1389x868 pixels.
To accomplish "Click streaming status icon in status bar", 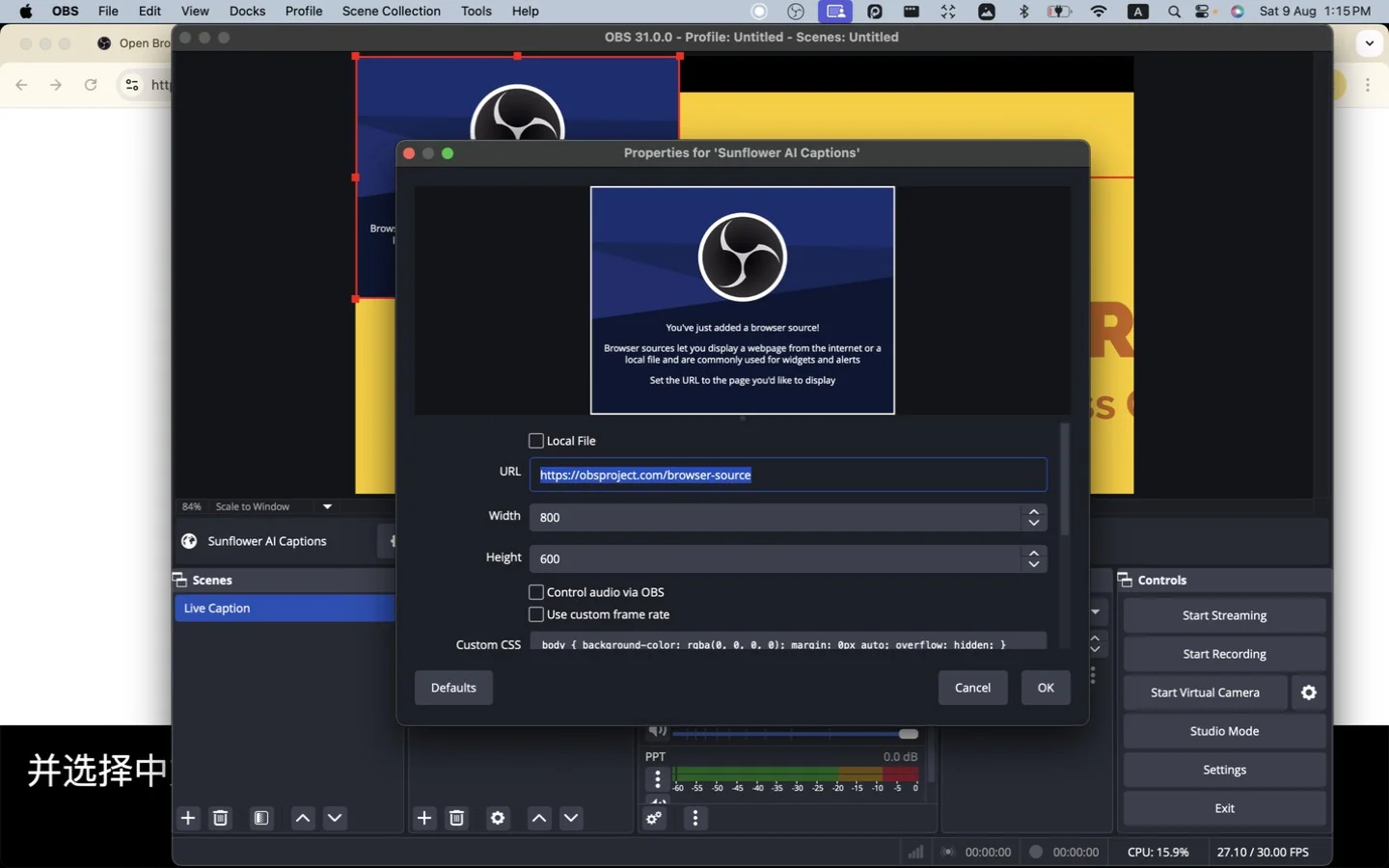I will (x=948, y=852).
